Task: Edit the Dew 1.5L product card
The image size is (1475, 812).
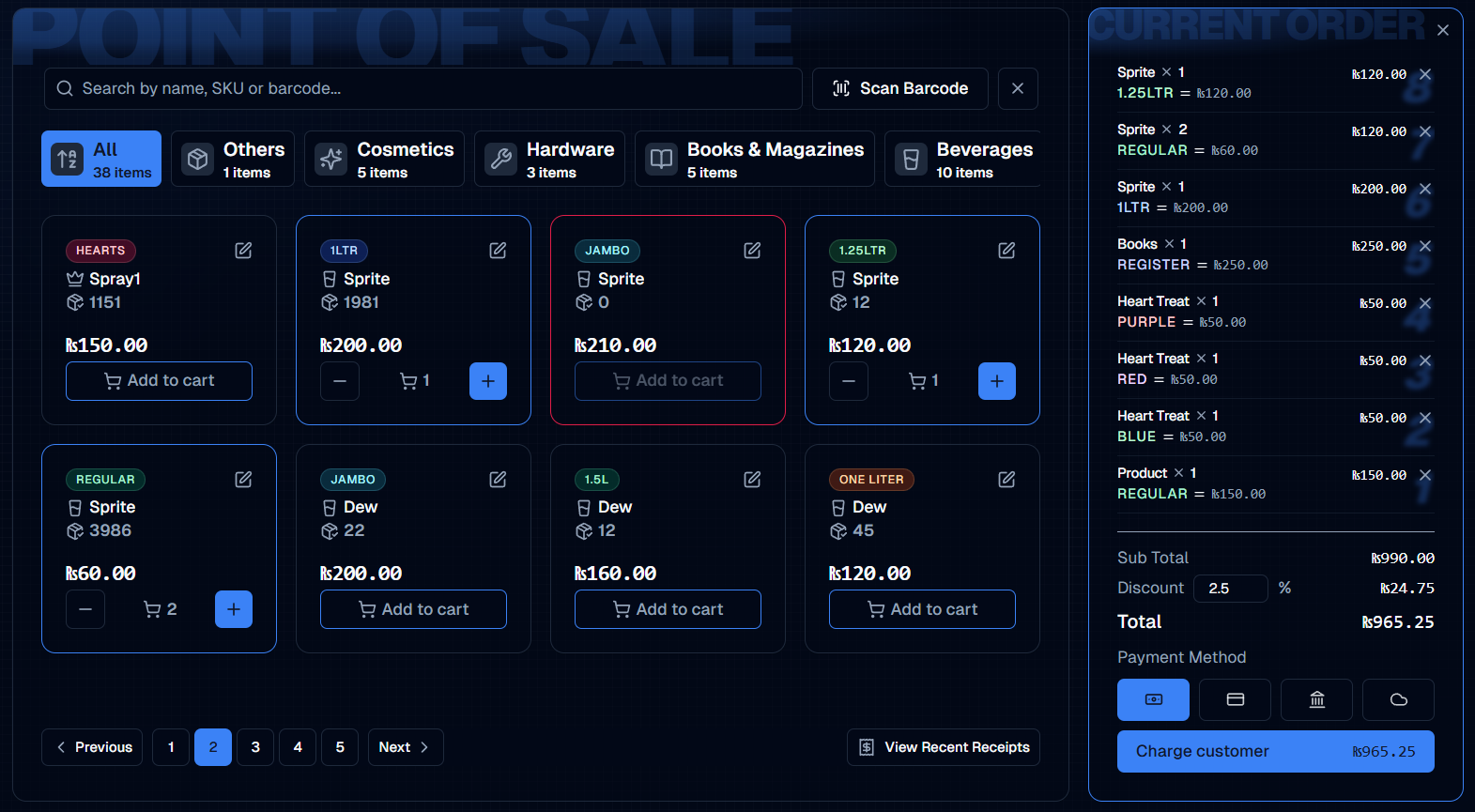Action: [x=752, y=480]
